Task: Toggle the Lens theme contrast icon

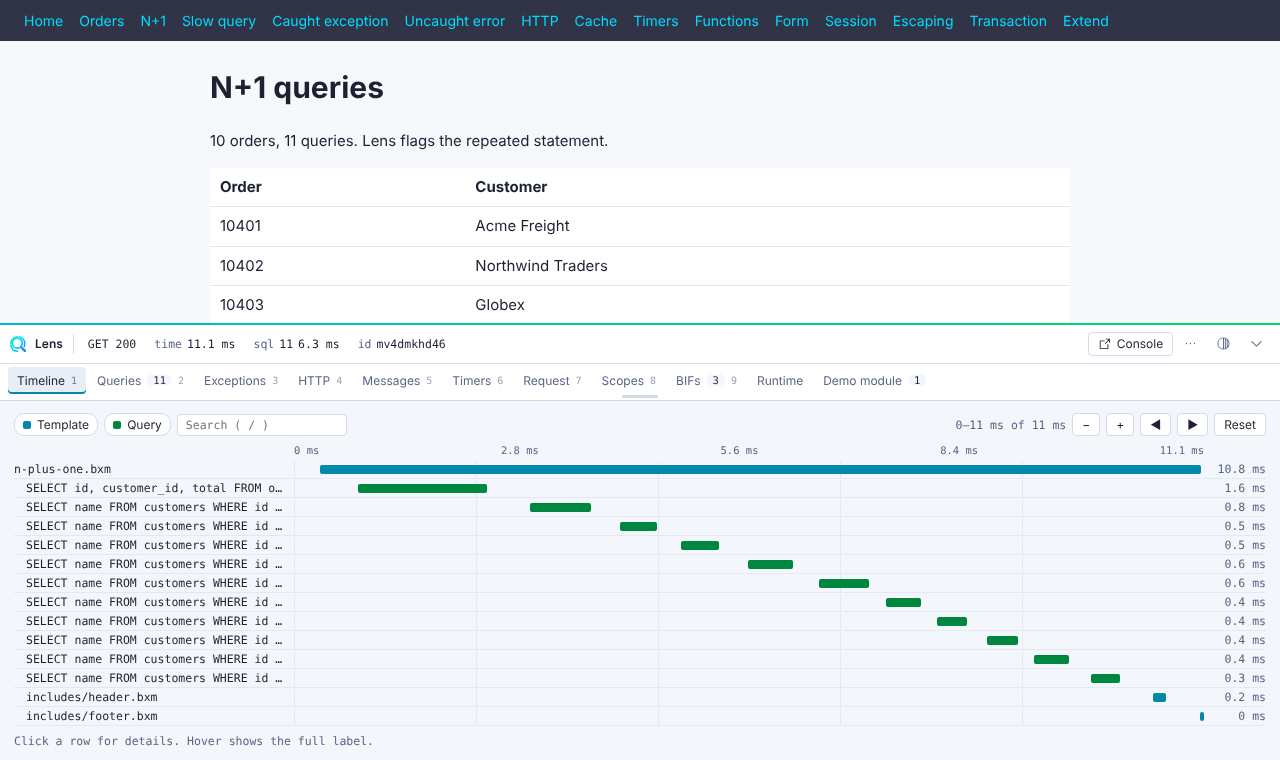Action: [1223, 344]
